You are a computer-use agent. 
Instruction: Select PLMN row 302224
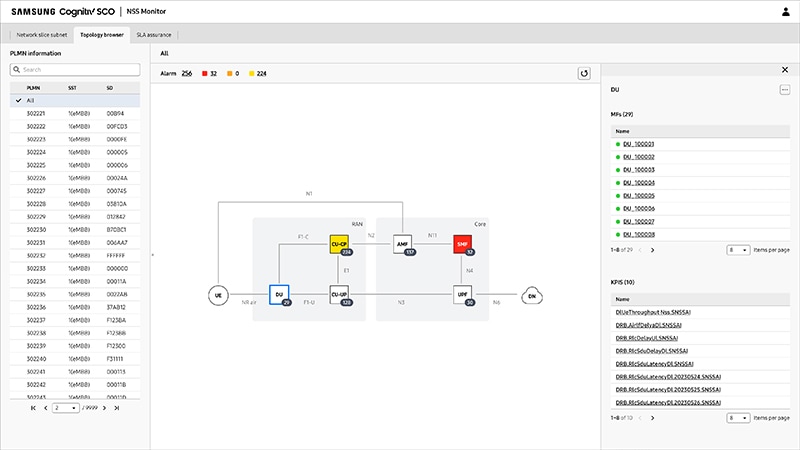(x=75, y=152)
